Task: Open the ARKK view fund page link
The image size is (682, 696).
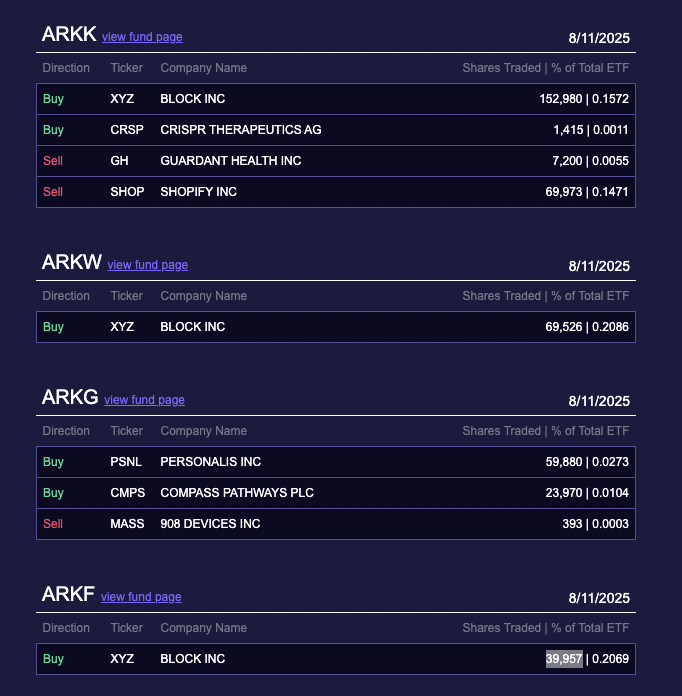Action: click(142, 37)
